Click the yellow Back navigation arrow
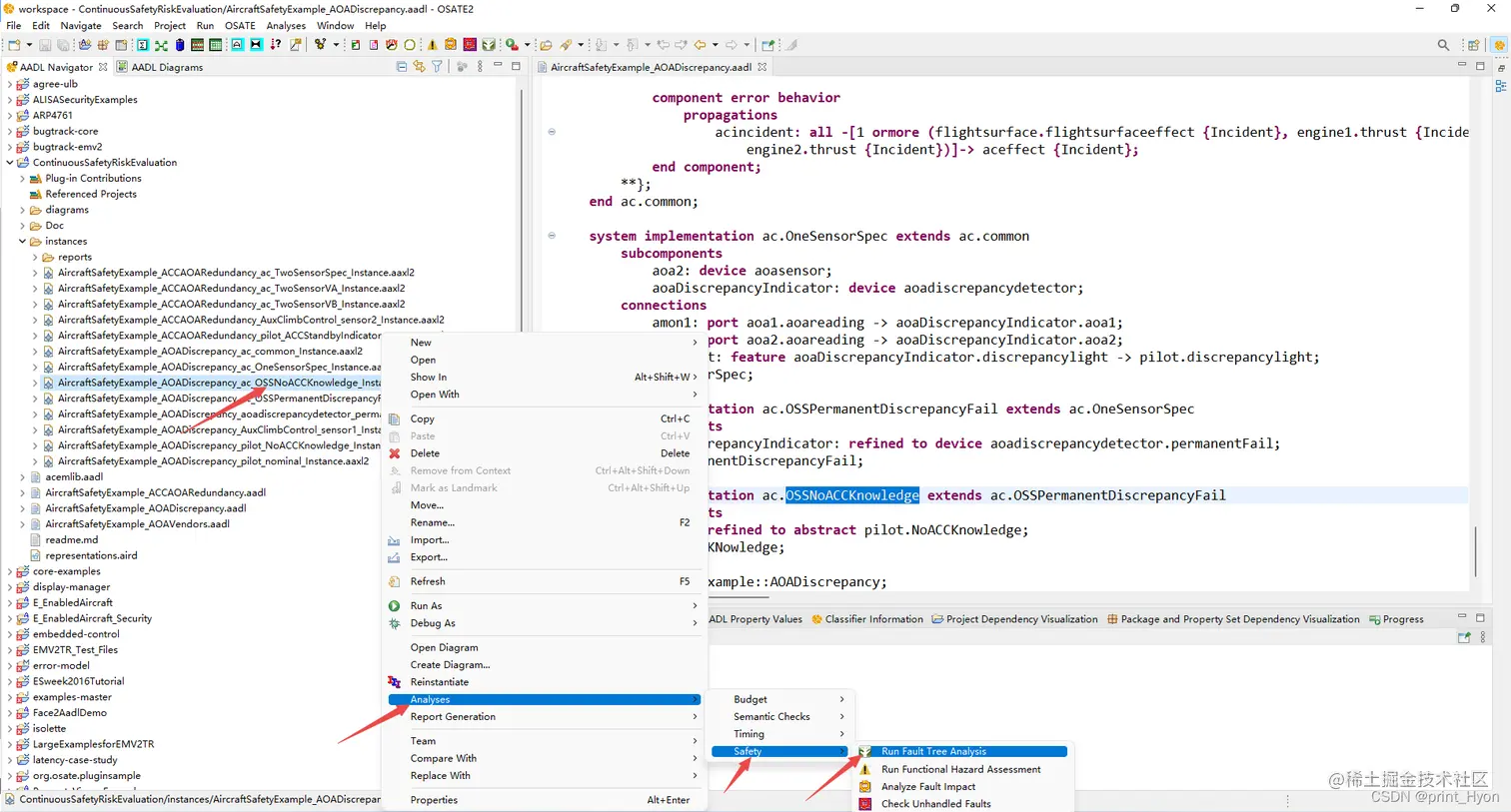The image size is (1511, 812). pos(700,45)
